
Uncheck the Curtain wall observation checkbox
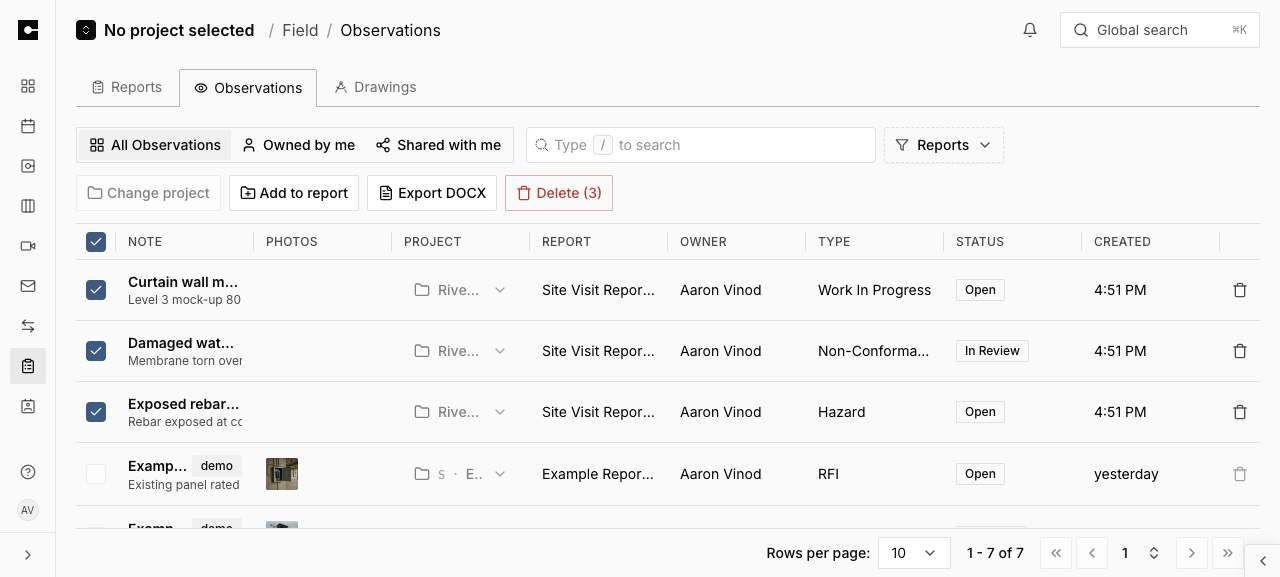[x=96, y=290]
